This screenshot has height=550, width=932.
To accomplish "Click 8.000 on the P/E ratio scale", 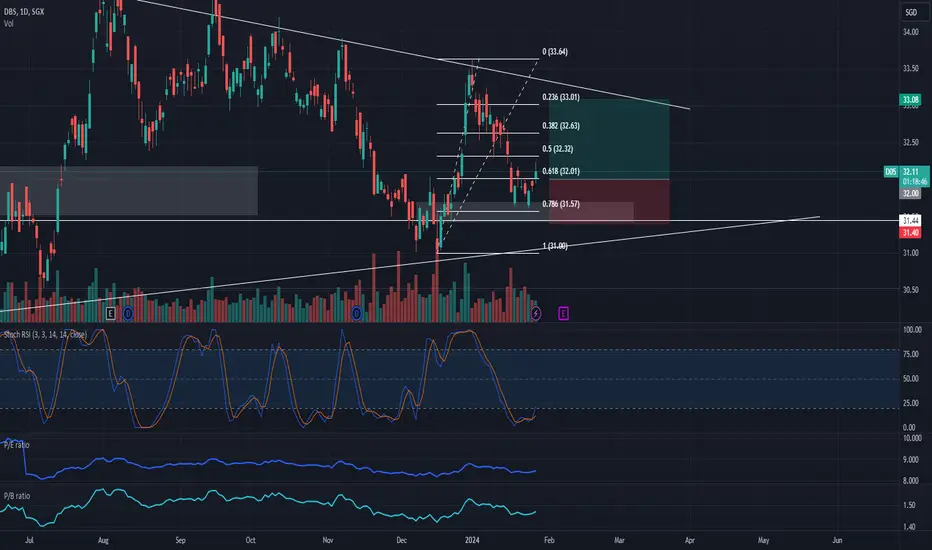I will coord(911,480).
